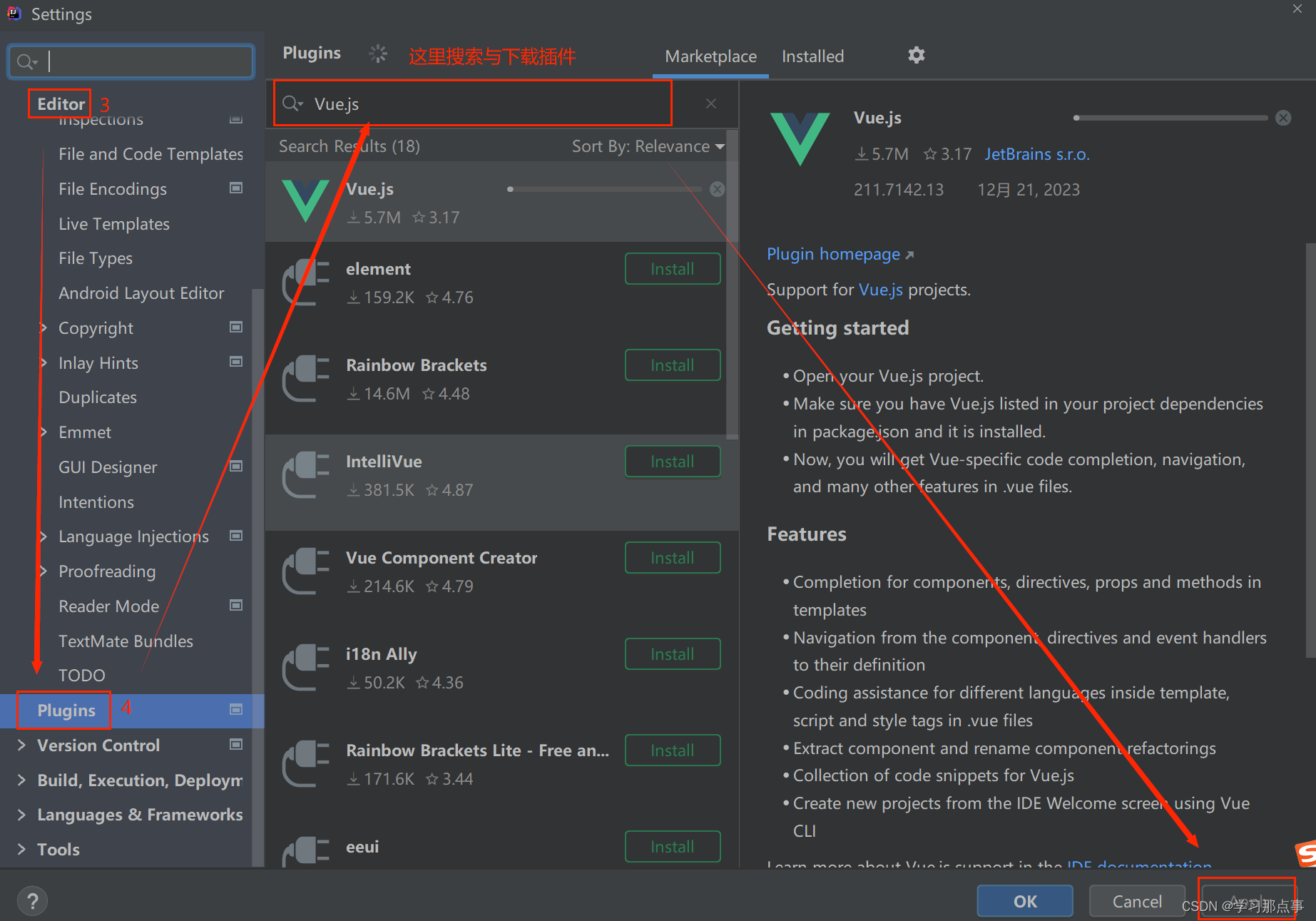This screenshot has width=1316, height=921.
Task: Open the plugins gear settings menu
Action: point(916,55)
